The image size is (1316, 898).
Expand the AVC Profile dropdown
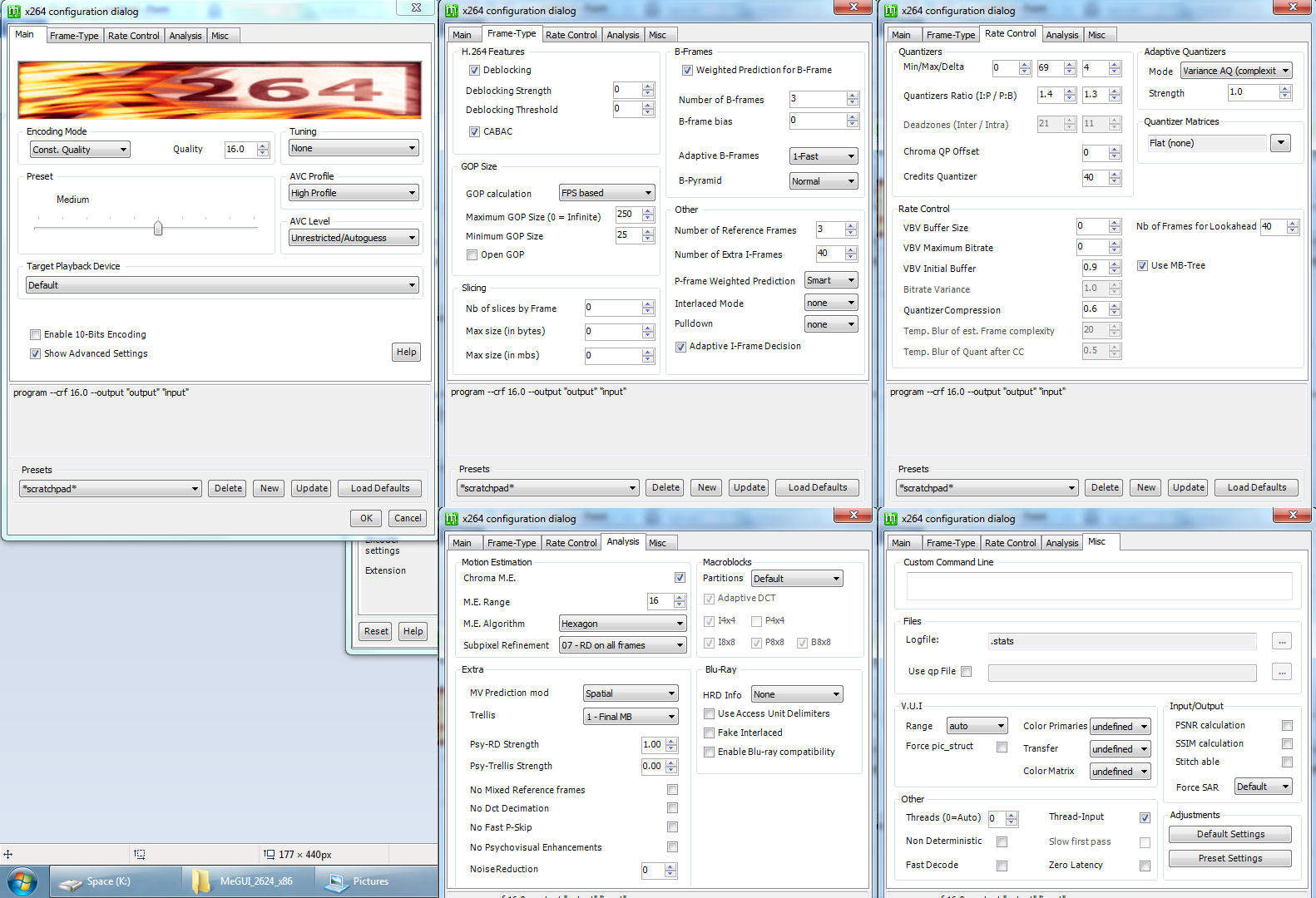[354, 193]
